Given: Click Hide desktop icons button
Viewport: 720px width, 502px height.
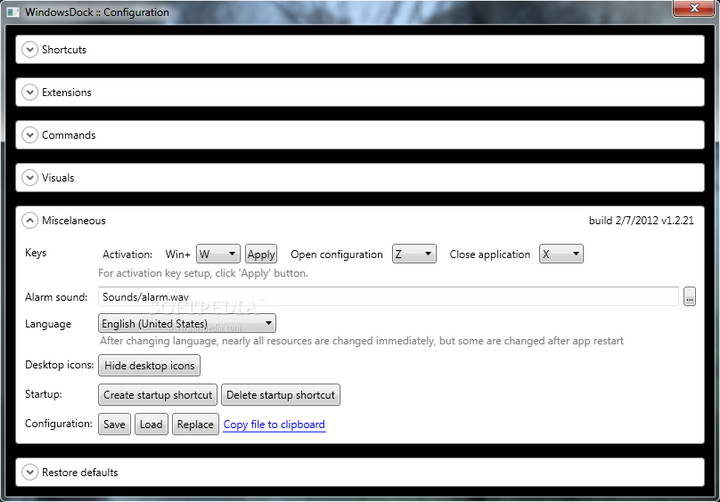Looking at the screenshot, I should (149, 366).
